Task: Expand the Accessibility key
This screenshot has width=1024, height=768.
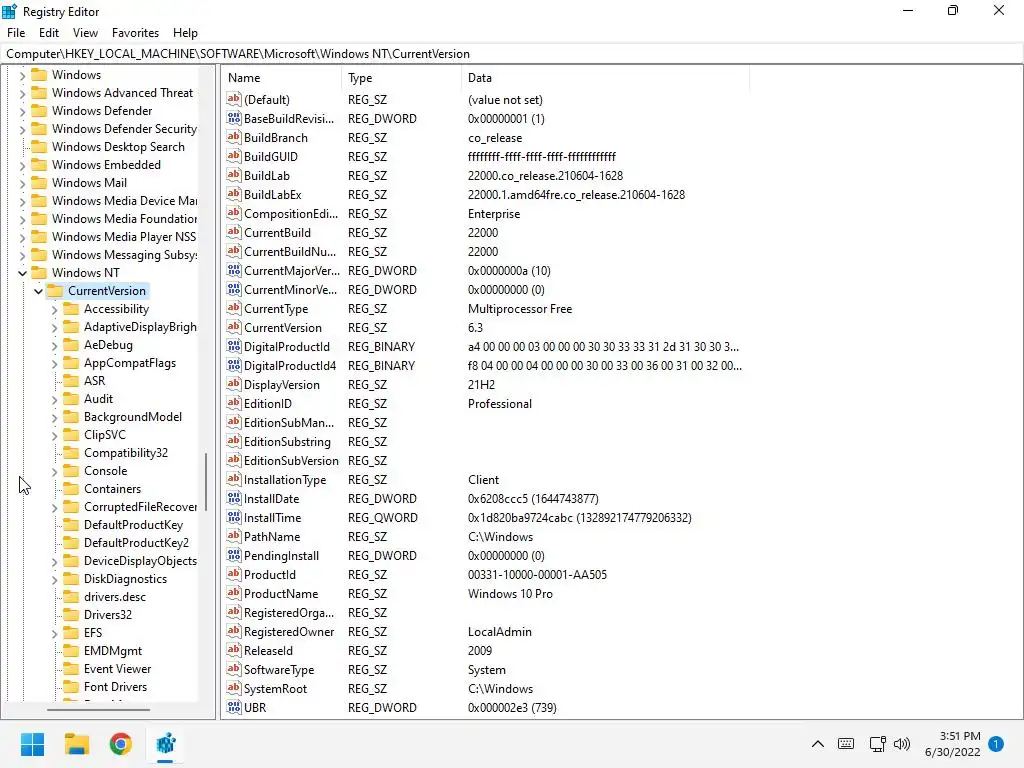Action: (54, 310)
